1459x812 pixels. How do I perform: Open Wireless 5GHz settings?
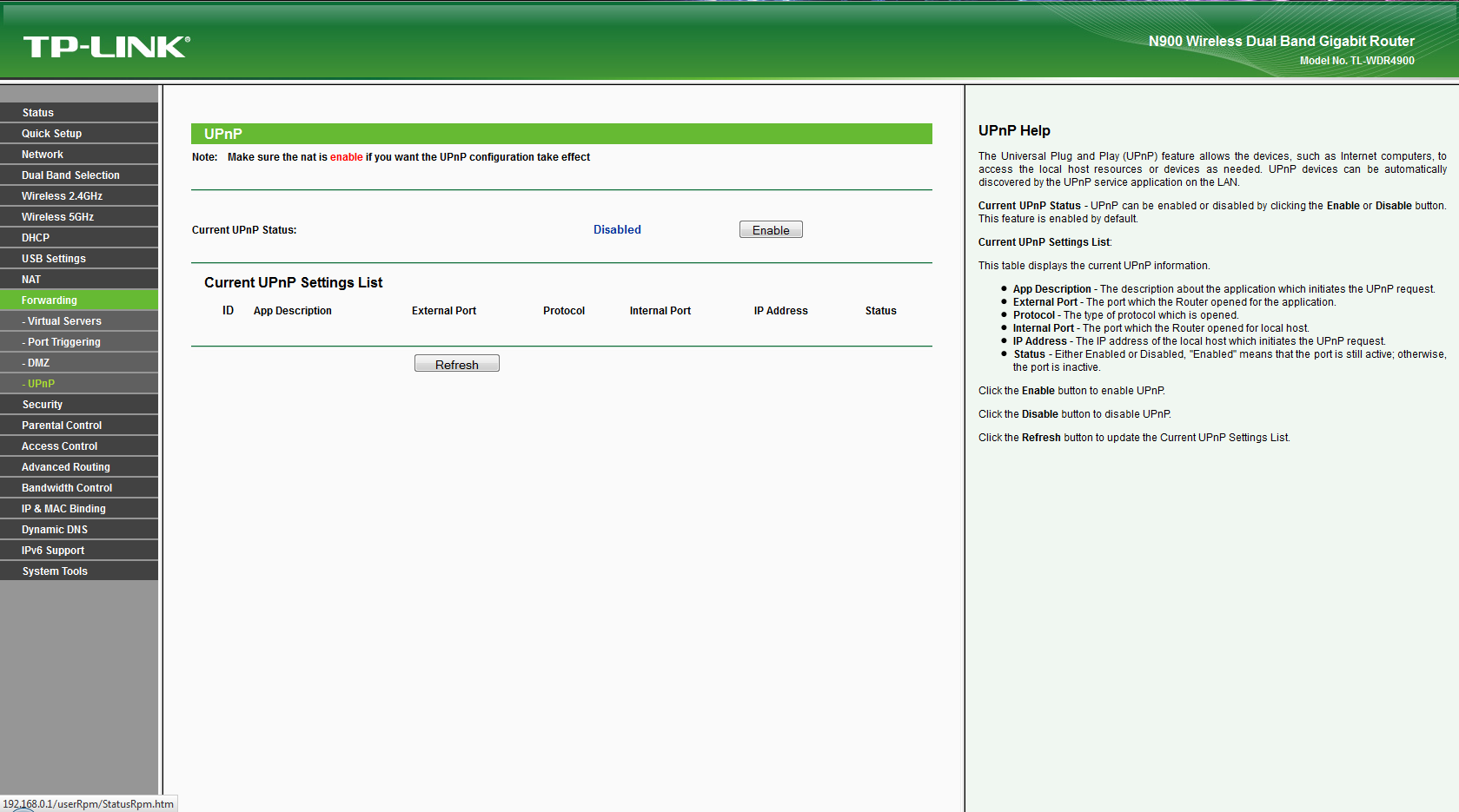[x=79, y=217]
